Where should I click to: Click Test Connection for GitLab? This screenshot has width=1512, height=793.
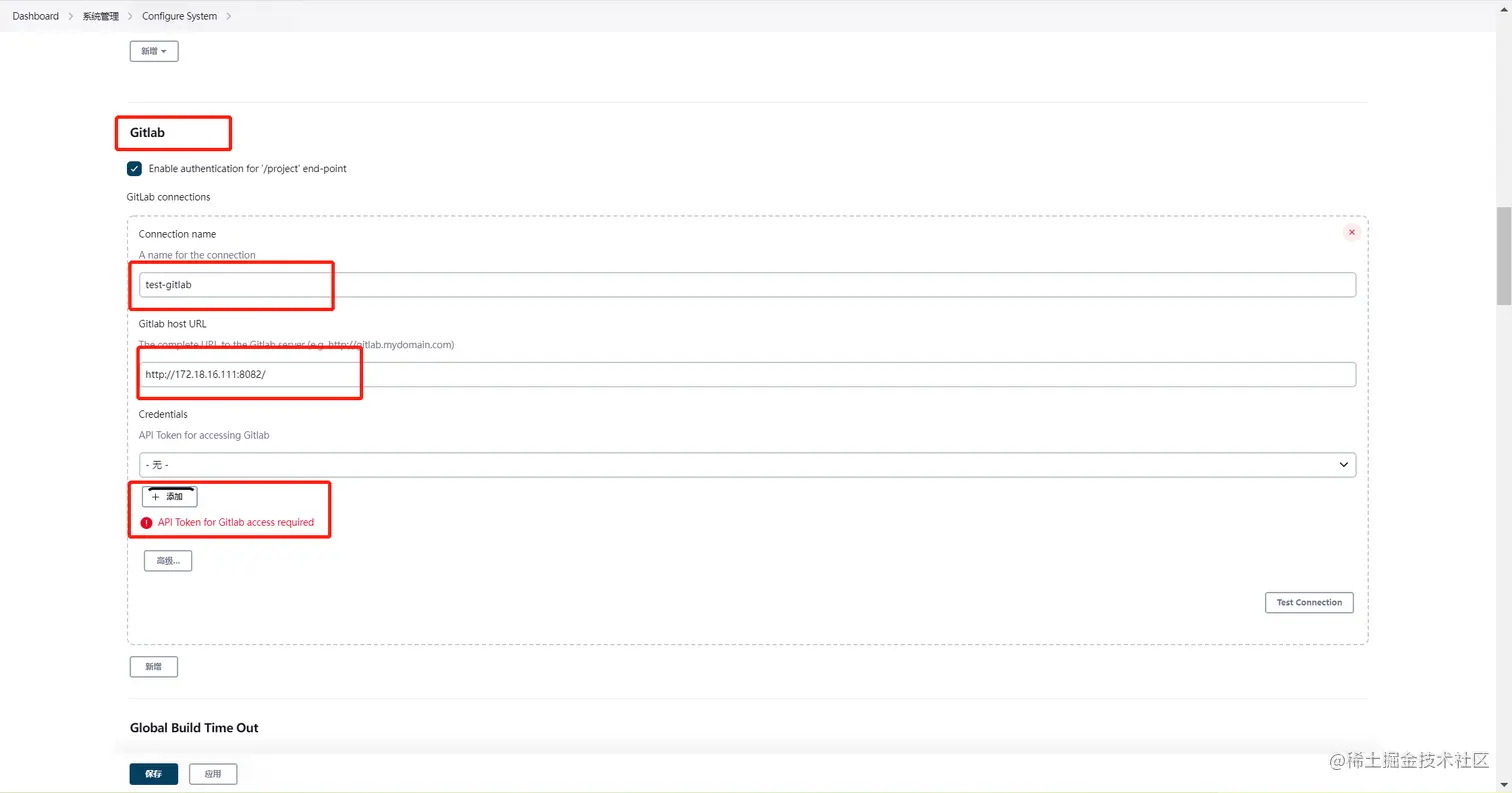click(x=1308, y=602)
